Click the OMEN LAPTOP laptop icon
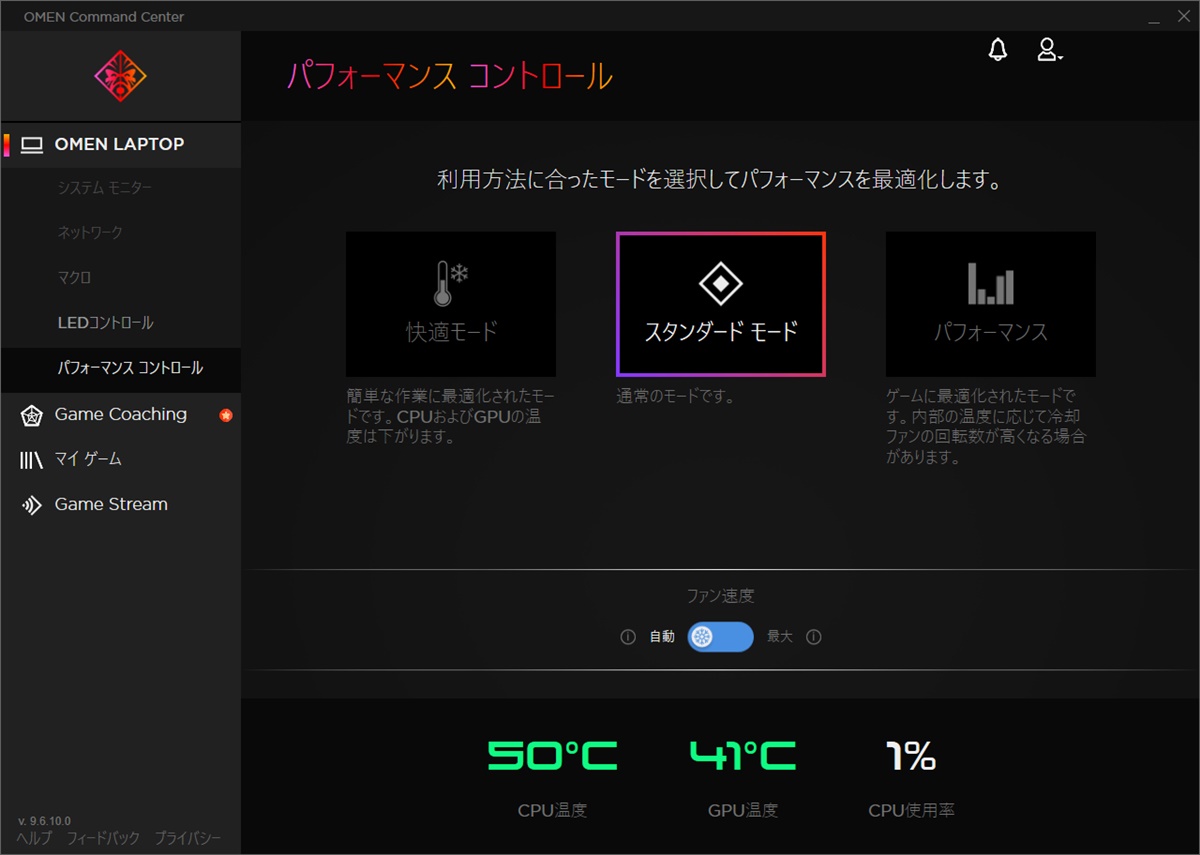 tap(32, 145)
